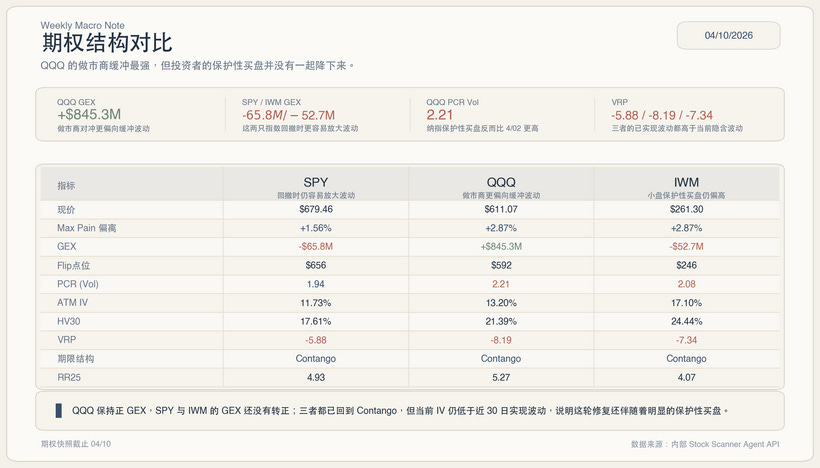Click QQQ VRP -8.19 table cell
Screen dimensions: 820x468
pyautogui.click(x=501, y=340)
